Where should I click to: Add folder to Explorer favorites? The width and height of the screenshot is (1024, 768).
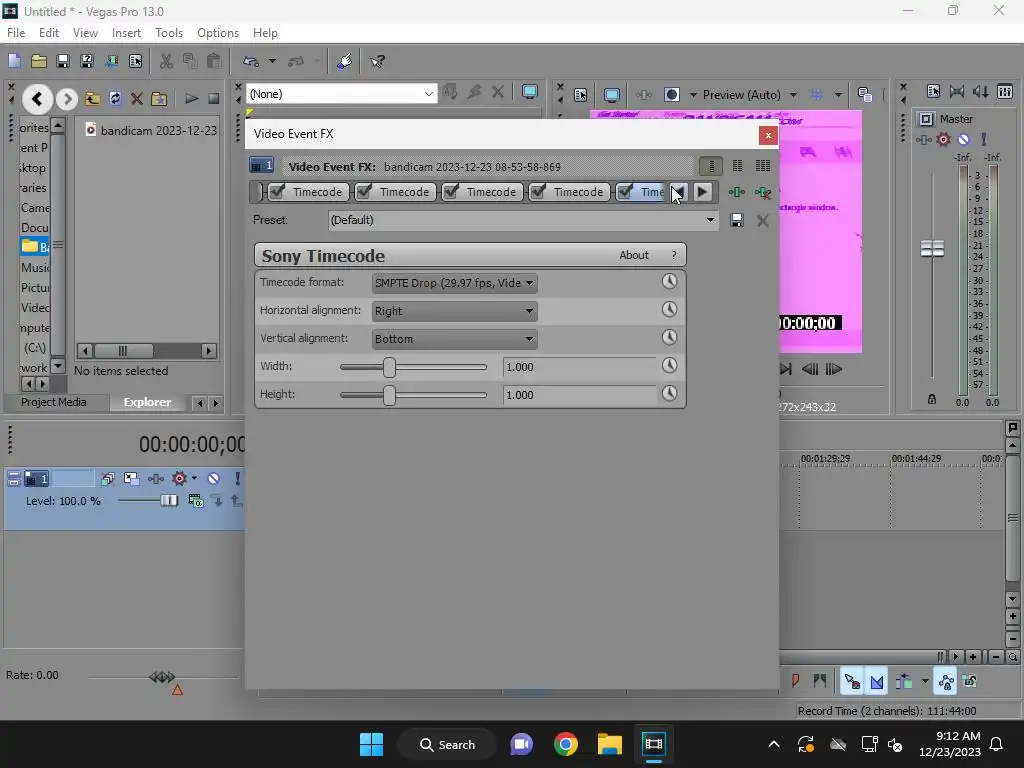pyautogui.click(x=159, y=99)
